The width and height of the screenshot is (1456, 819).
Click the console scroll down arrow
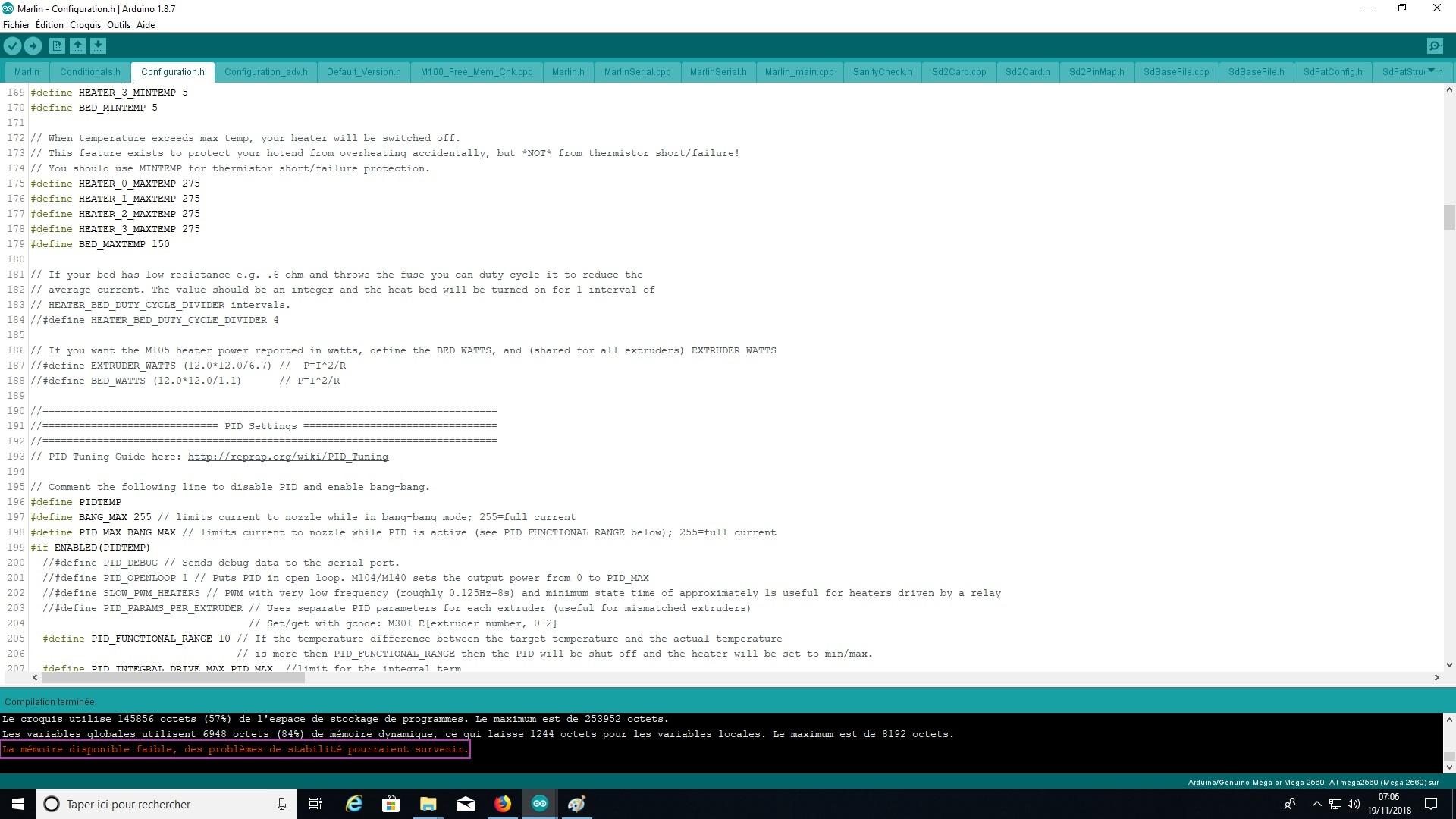pos(1449,767)
